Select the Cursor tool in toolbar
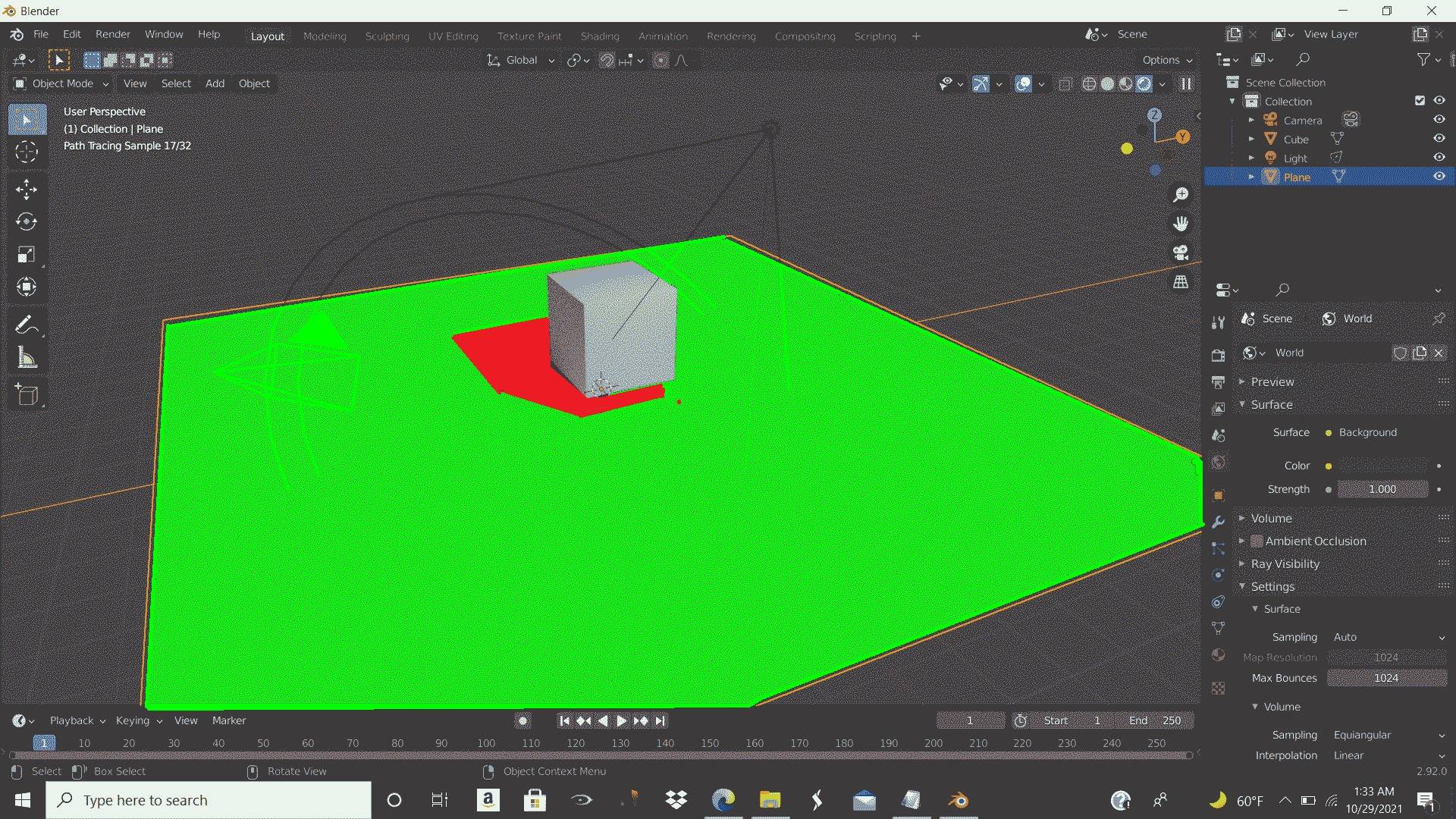The height and width of the screenshot is (819, 1456). (x=27, y=152)
